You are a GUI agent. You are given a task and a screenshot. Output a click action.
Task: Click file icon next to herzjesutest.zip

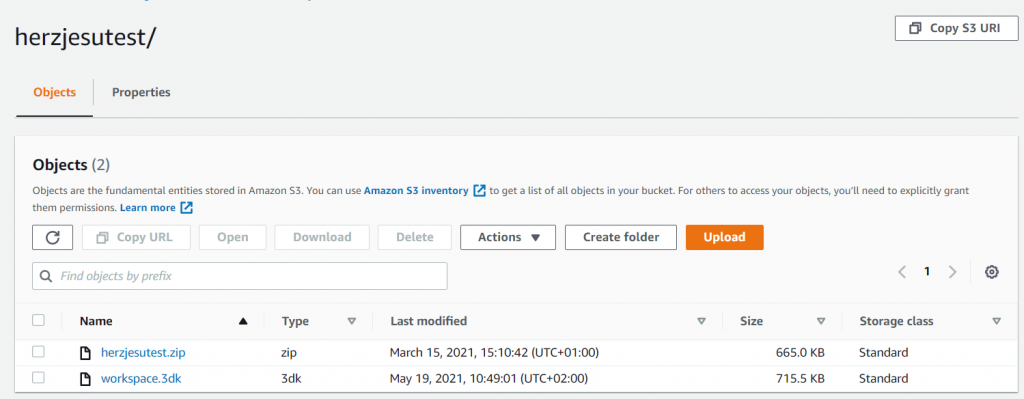(x=85, y=353)
